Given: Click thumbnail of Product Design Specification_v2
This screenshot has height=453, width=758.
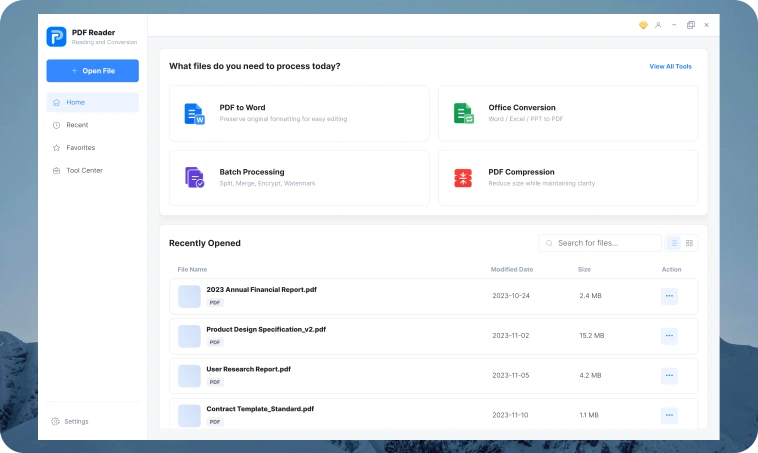Looking at the screenshot, I should 189,336.
